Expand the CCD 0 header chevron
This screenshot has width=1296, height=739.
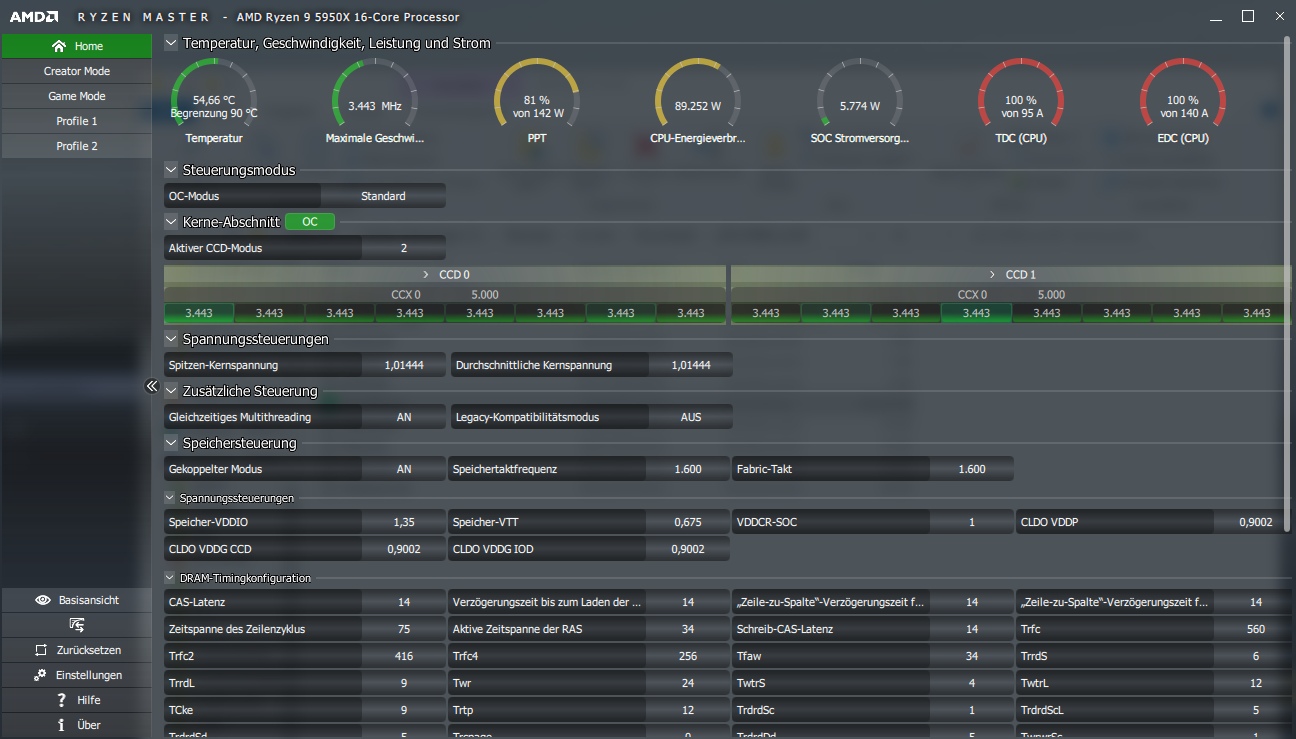[426, 274]
